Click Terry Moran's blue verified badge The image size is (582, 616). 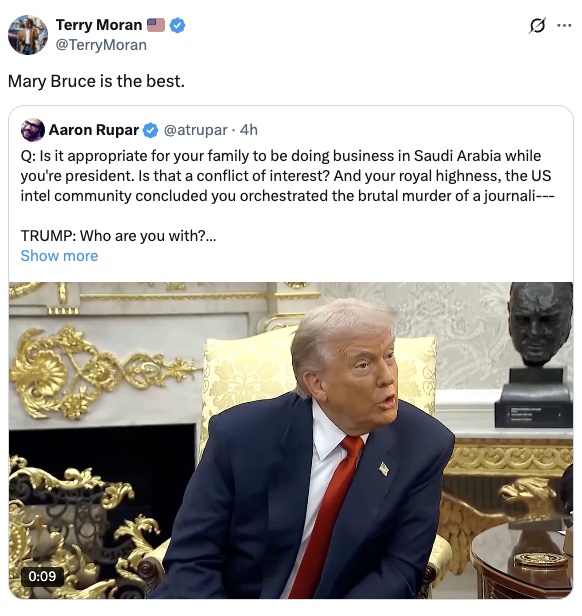click(x=178, y=25)
